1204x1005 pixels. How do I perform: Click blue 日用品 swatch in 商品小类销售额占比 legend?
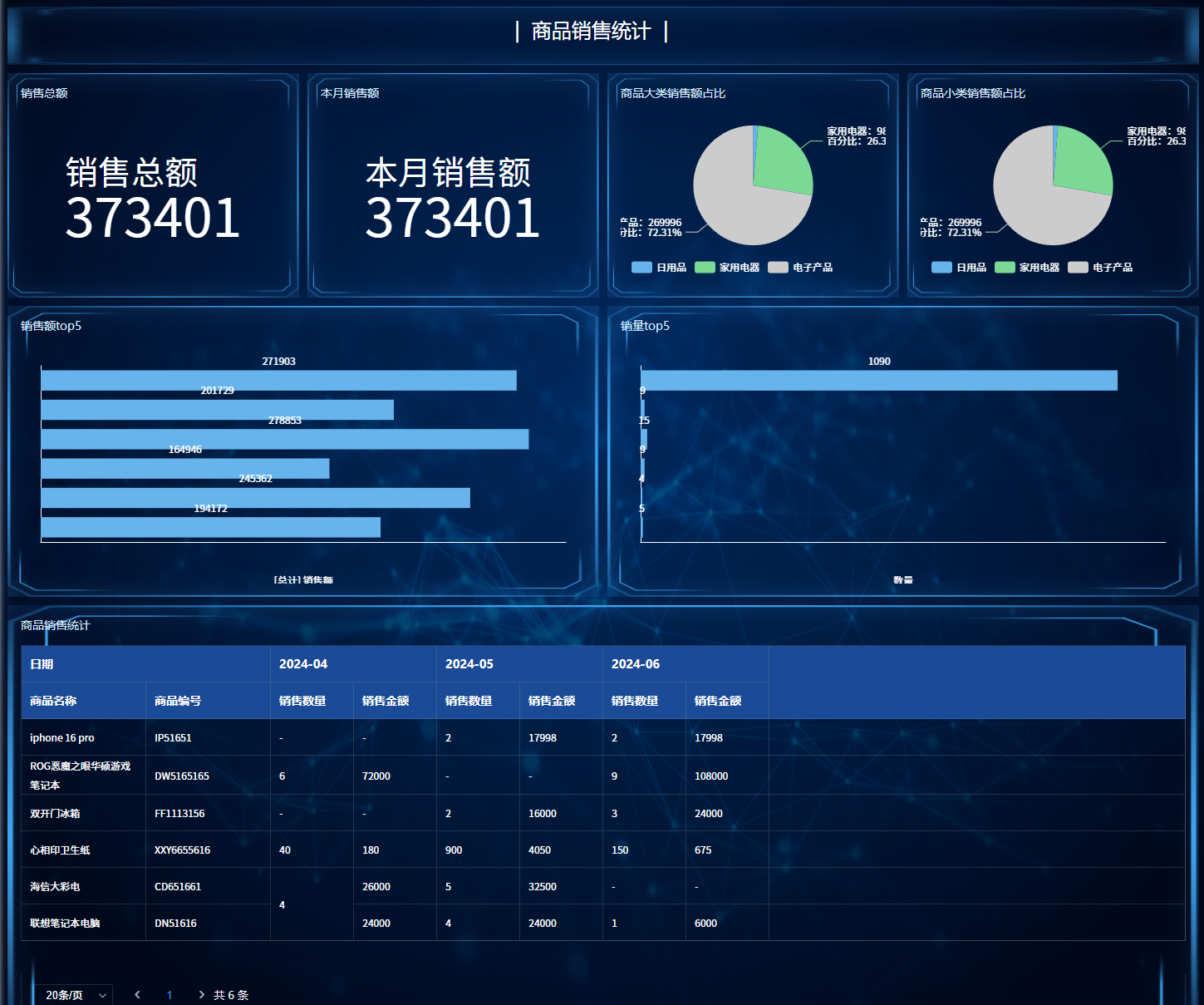(x=941, y=268)
